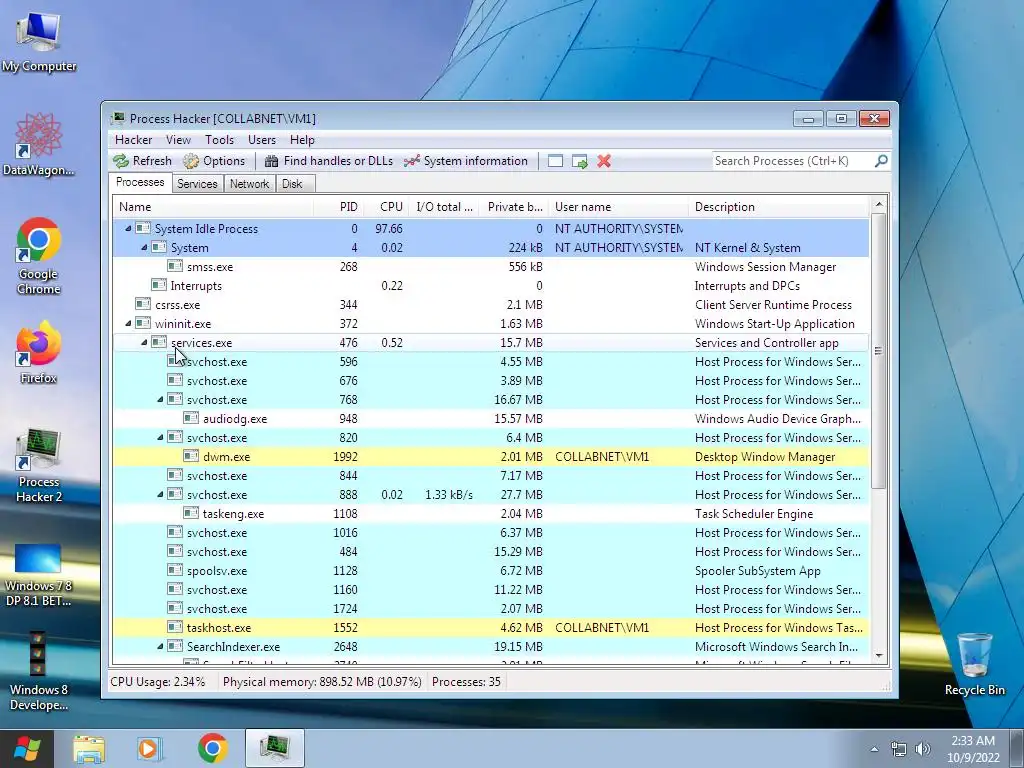
Task: Sort by the Private bytes column header
Action: (515, 207)
